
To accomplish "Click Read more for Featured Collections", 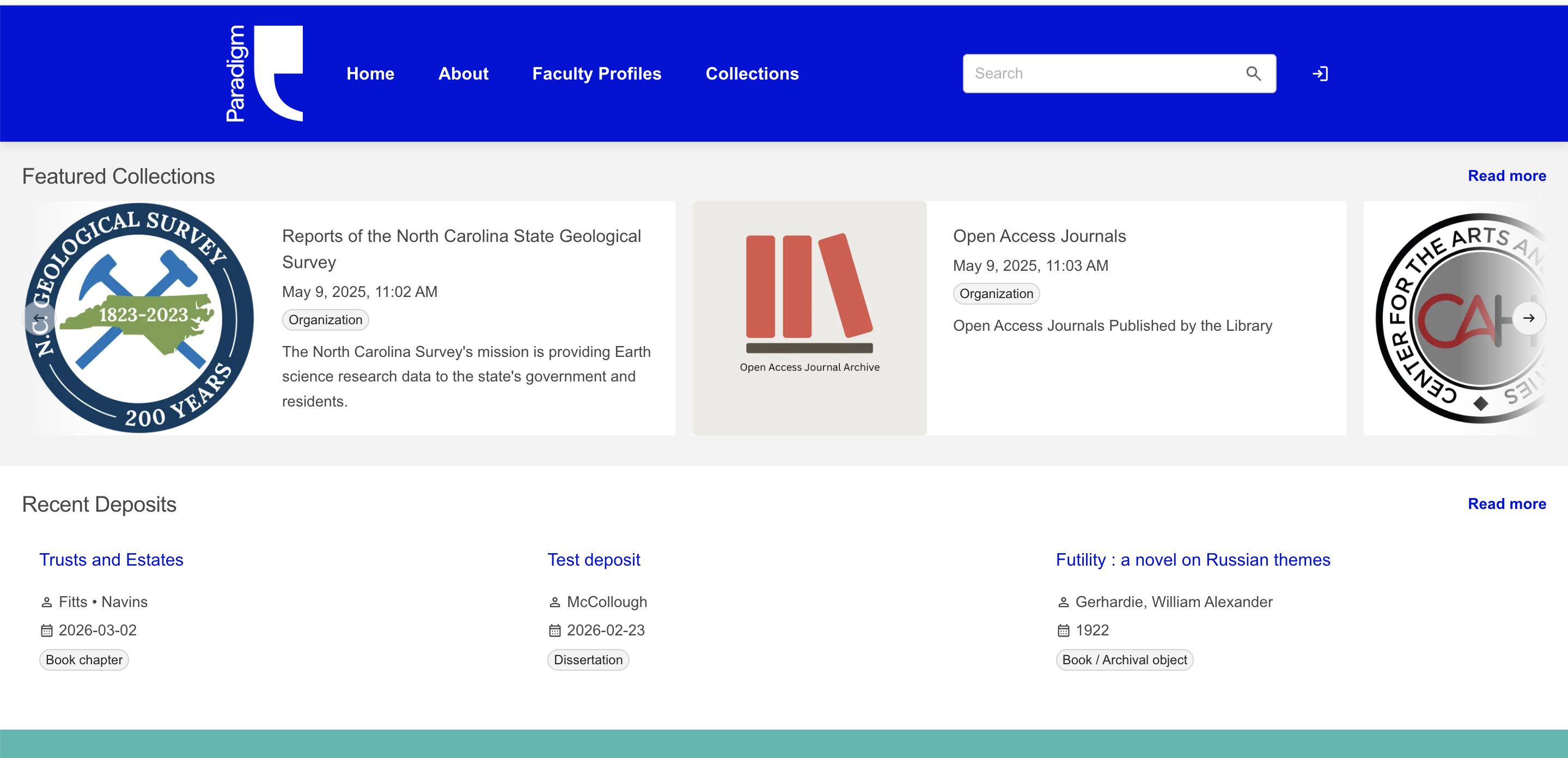I will click(x=1506, y=176).
